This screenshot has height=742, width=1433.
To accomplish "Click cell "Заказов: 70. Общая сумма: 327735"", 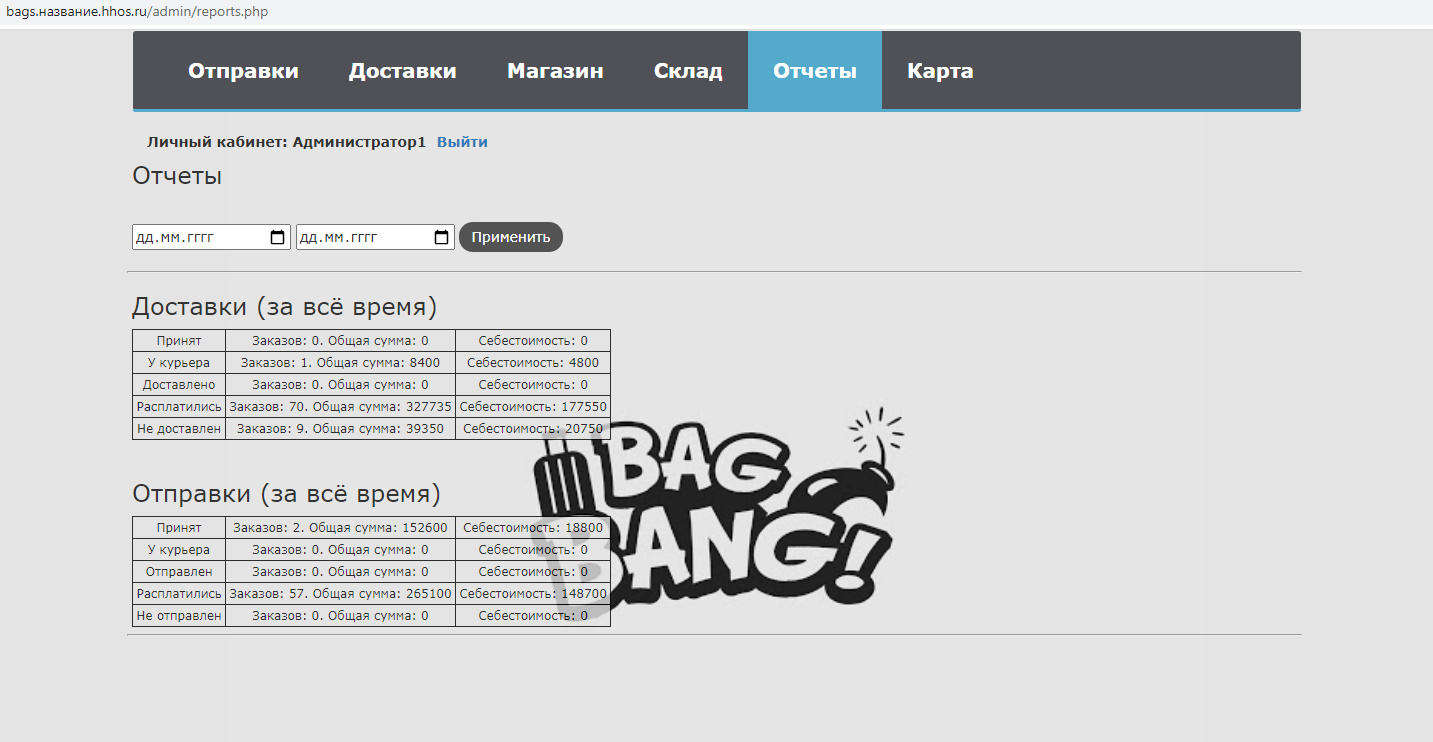I will pyautogui.click(x=340, y=407).
